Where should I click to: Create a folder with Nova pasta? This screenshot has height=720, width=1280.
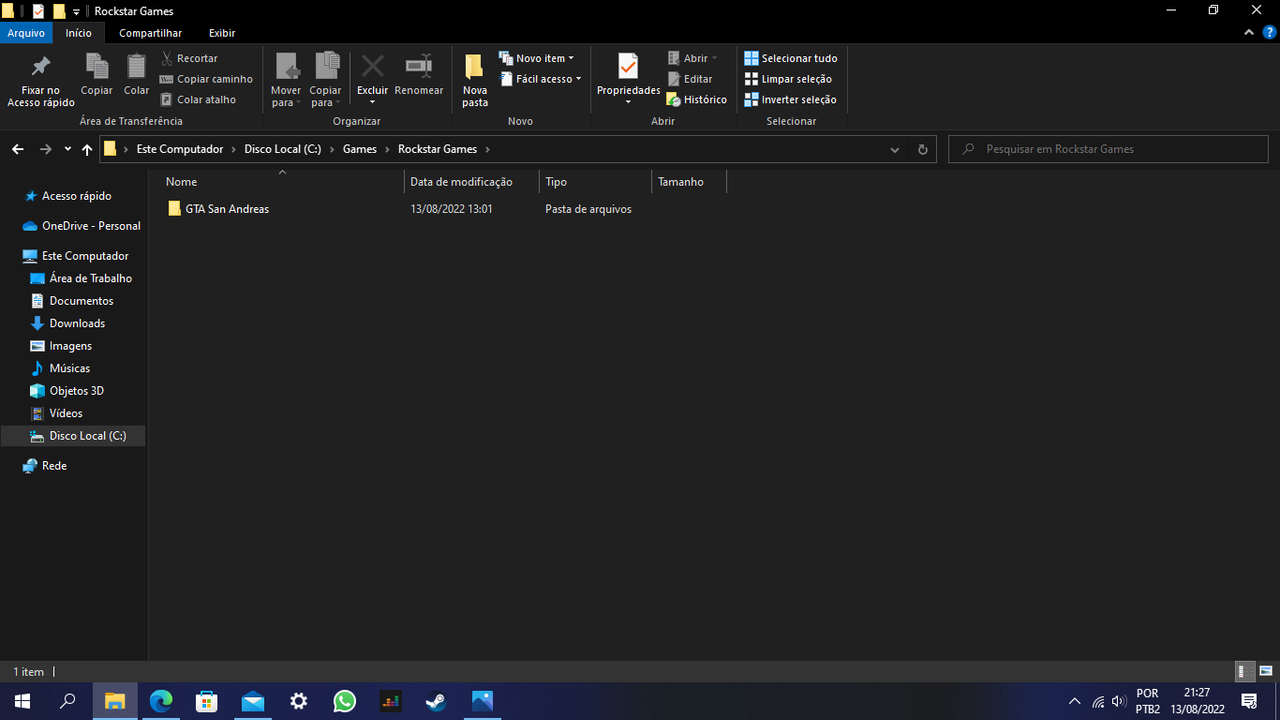(475, 80)
